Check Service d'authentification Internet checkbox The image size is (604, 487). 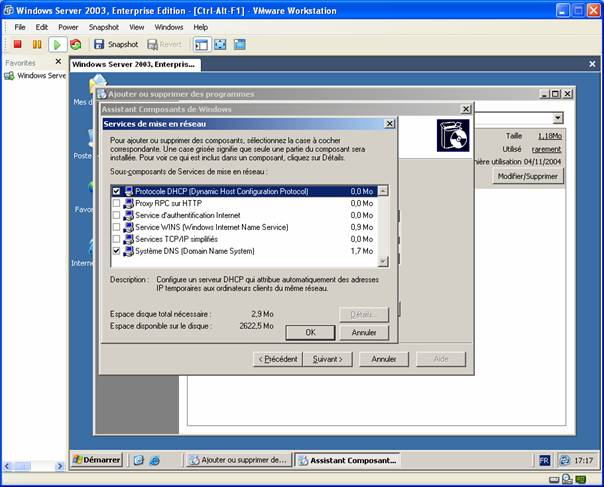coord(116,215)
